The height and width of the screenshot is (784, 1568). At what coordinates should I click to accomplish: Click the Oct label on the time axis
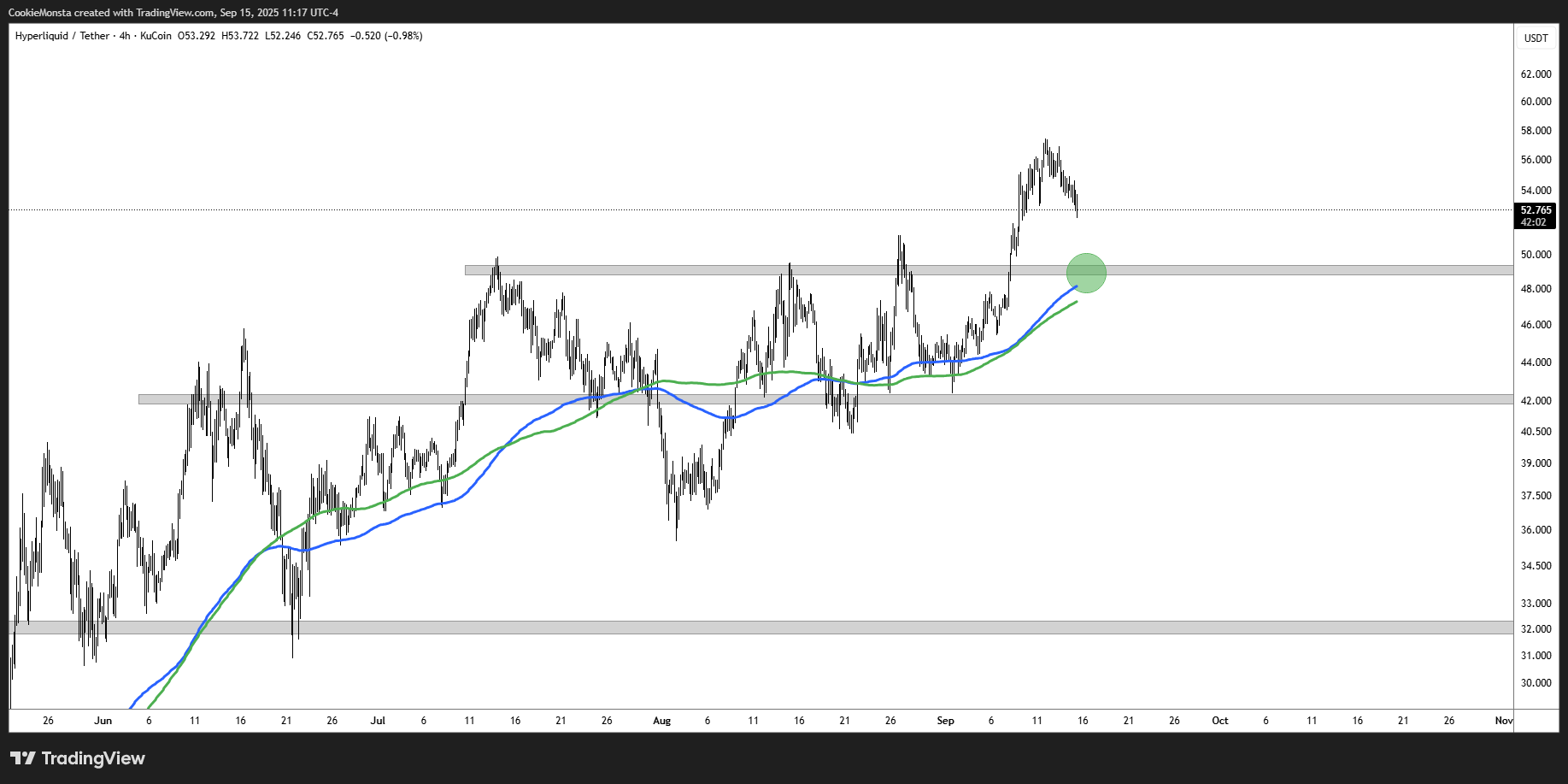click(x=1219, y=721)
